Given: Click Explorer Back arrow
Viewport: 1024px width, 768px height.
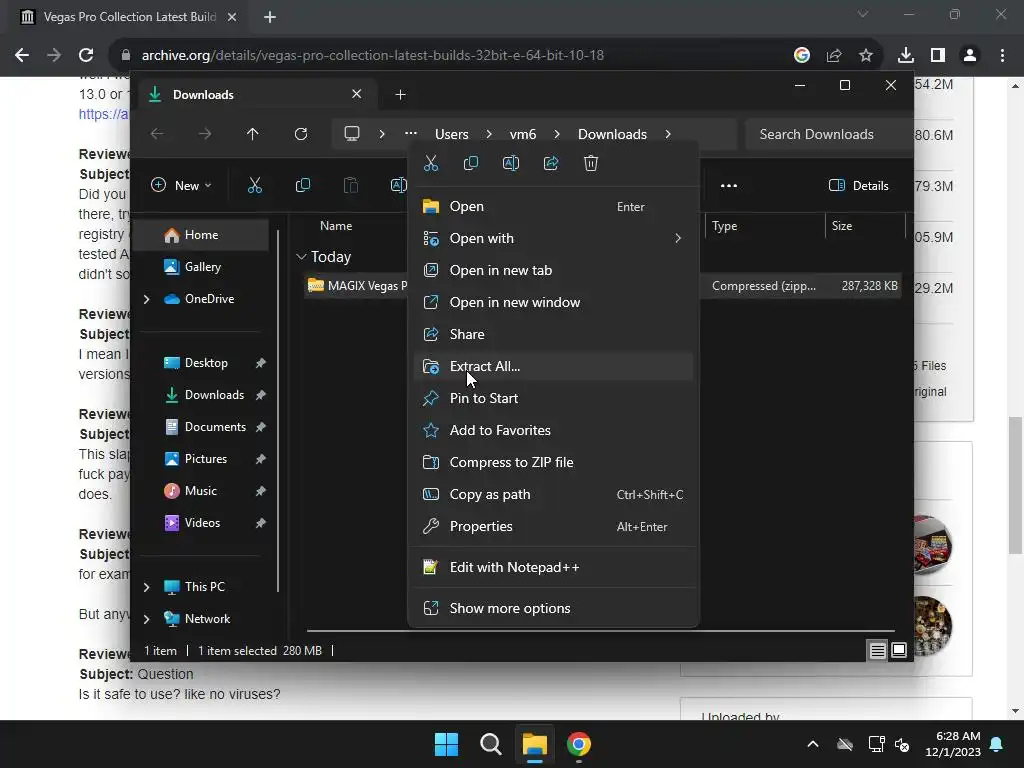Looking at the screenshot, I should (x=157, y=134).
